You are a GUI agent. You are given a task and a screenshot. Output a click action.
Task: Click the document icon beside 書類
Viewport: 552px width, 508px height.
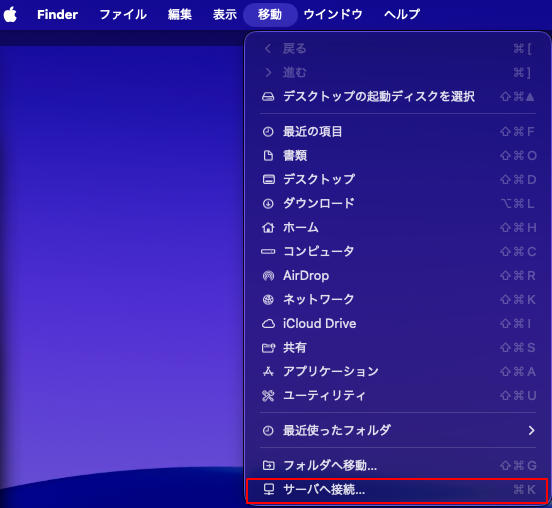[268, 156]
